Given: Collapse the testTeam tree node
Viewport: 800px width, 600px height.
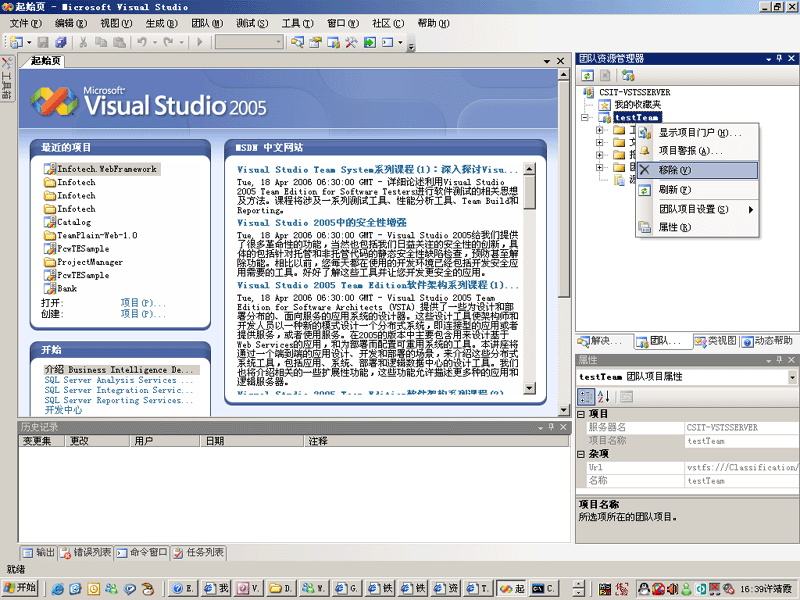Looking at the screenshot, I should point(585,117).
